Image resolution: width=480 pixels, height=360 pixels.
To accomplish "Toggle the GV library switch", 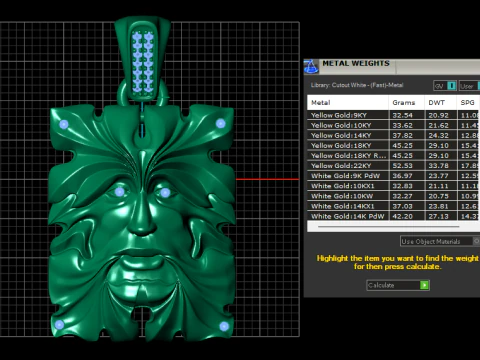I will (x=451, y=86).
